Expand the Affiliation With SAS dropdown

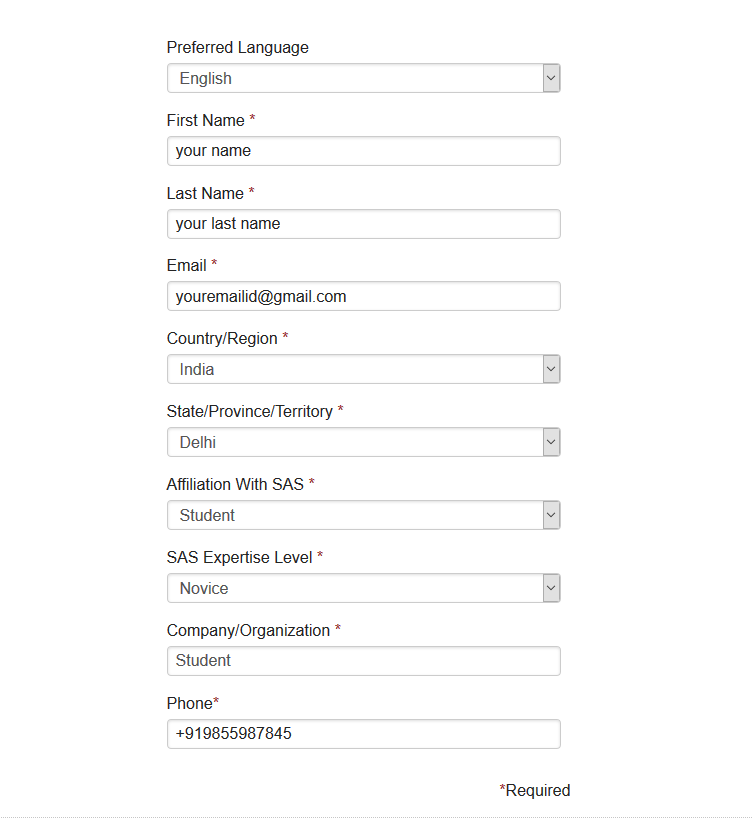363,515
